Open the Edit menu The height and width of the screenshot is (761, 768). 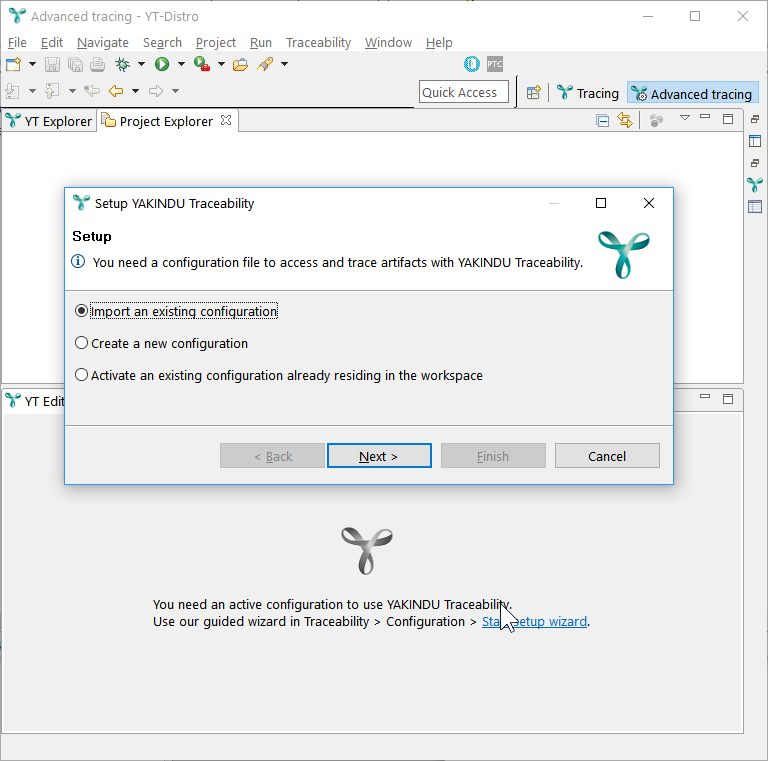51,43
